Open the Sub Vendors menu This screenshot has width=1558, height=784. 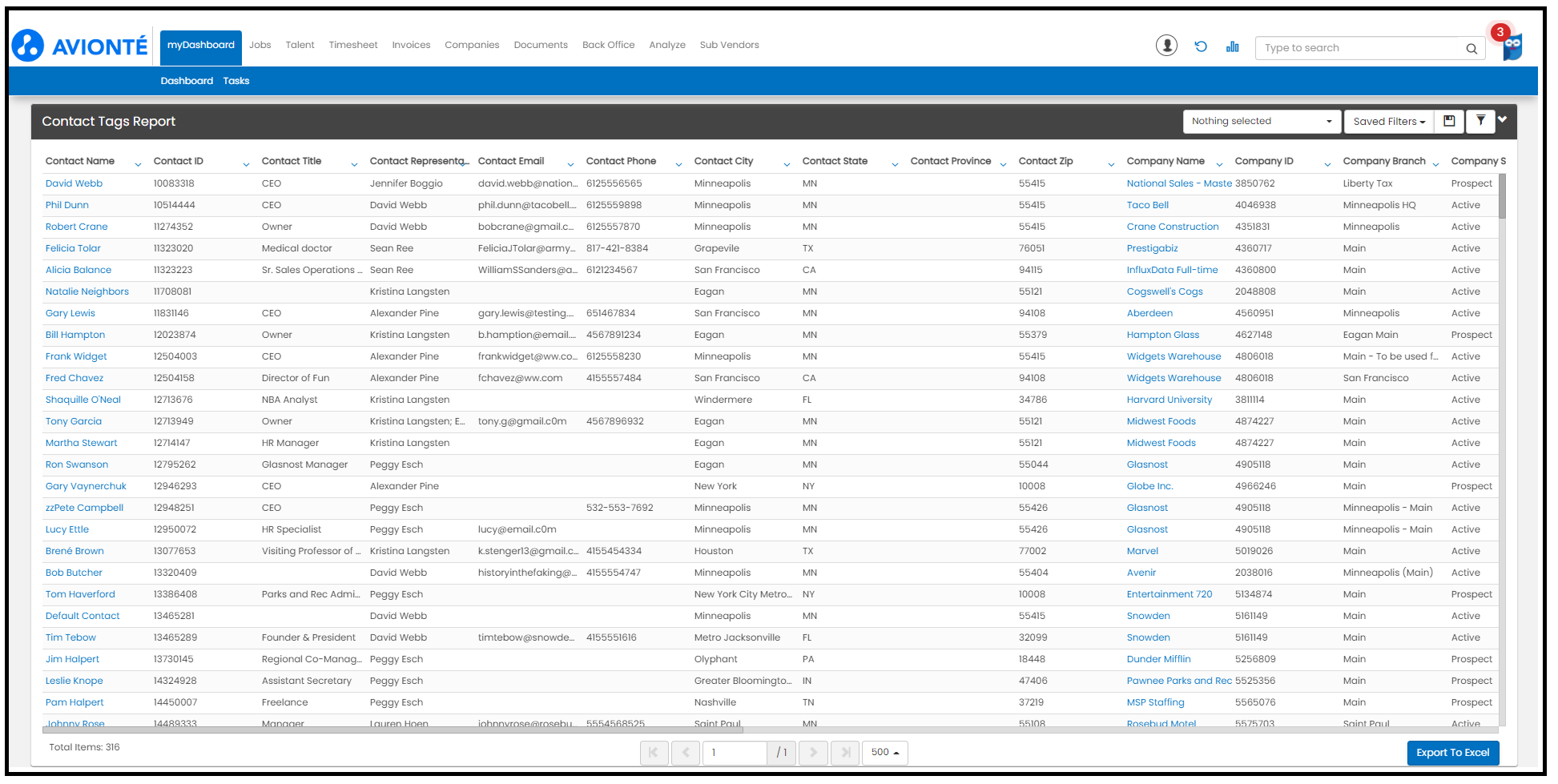click(729, 45)
